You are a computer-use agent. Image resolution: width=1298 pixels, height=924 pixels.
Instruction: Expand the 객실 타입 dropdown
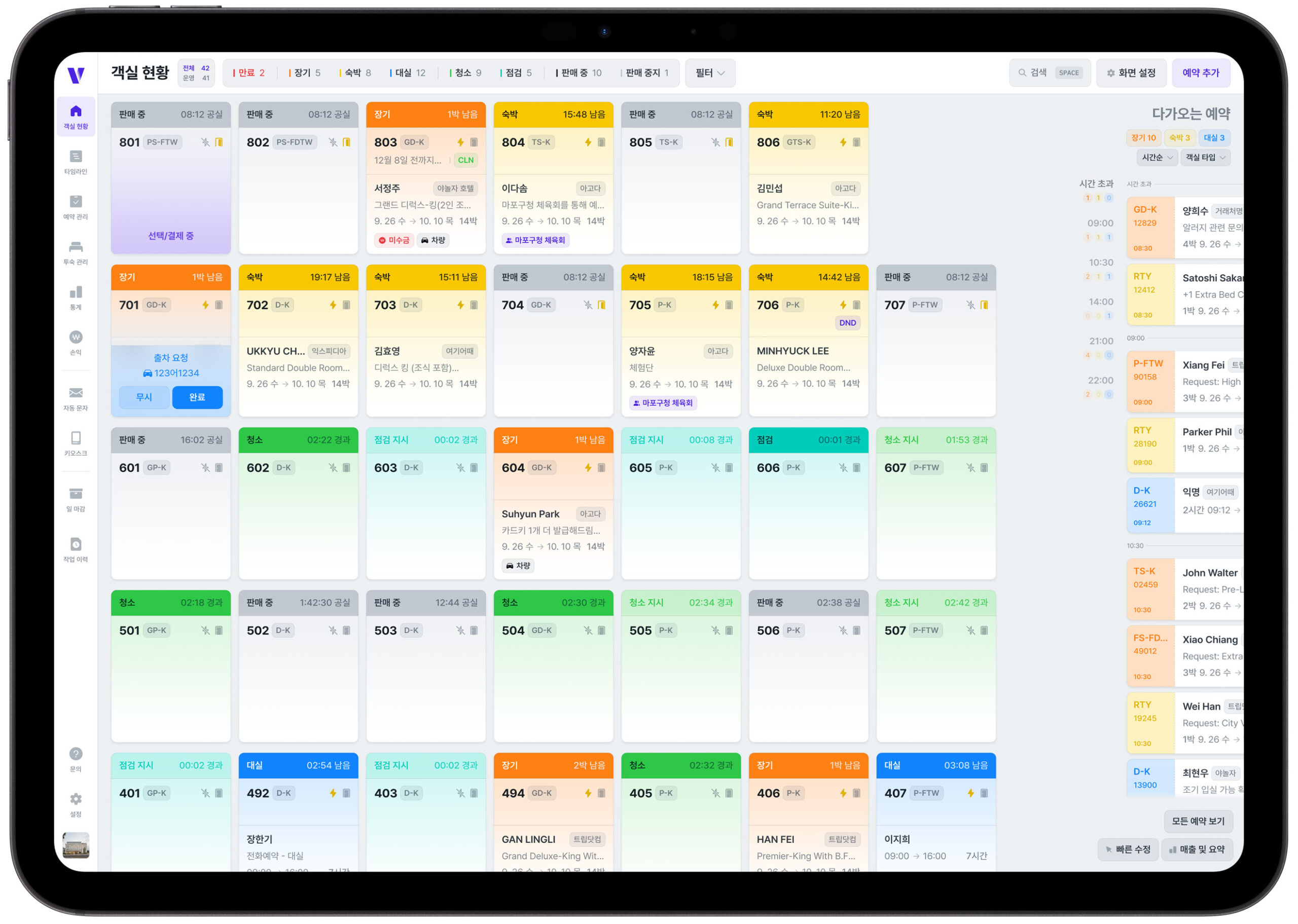click(x=1206, y=158)
